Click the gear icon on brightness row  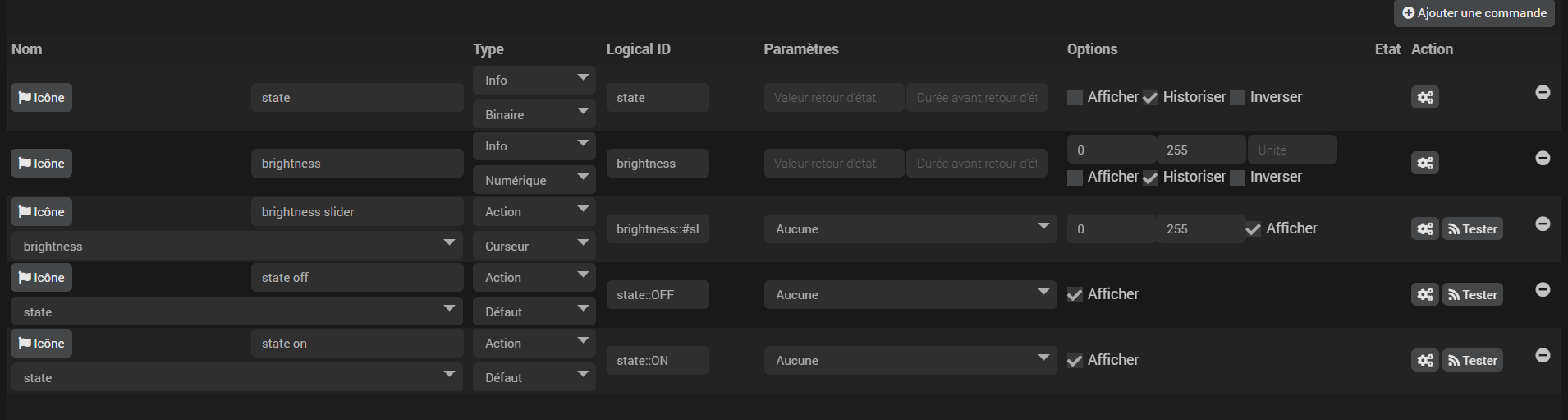pyautogui.click(x=1424, y=163)
